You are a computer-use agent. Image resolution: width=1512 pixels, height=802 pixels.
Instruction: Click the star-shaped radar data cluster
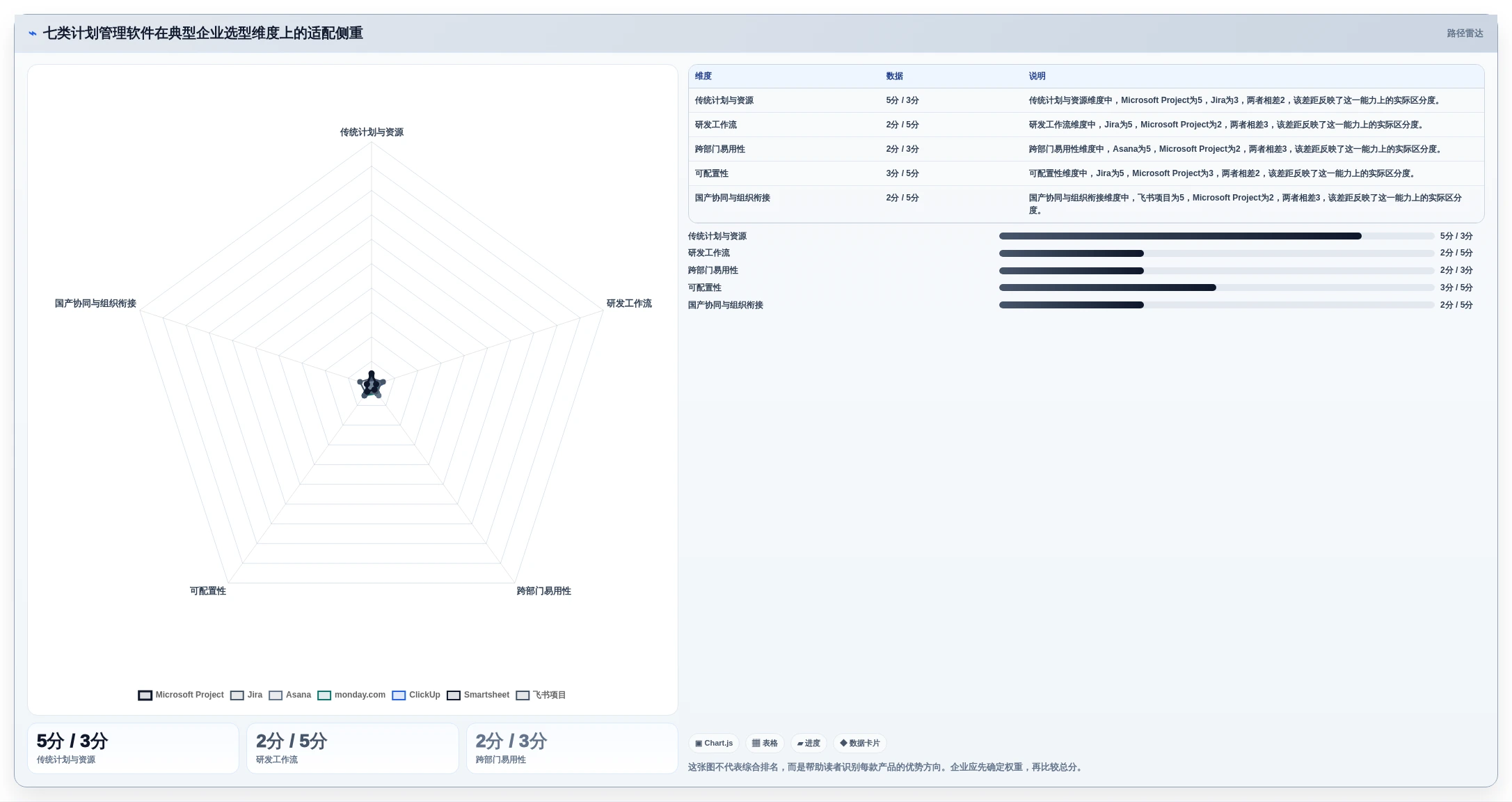(372, 385)
